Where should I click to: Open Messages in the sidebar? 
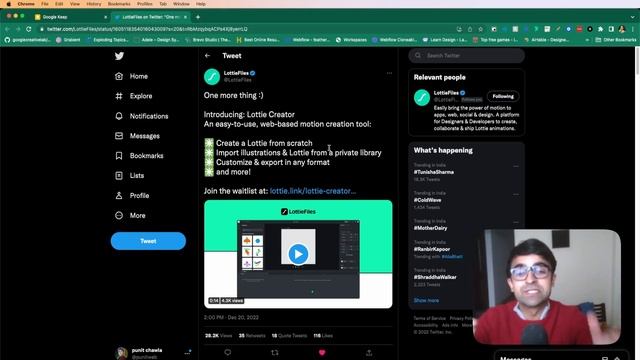click(137, 136)
